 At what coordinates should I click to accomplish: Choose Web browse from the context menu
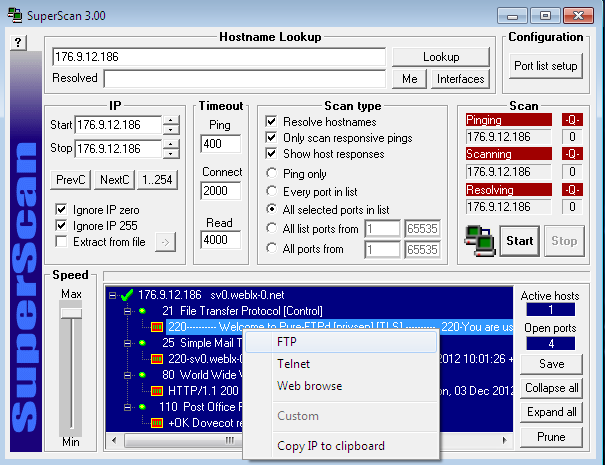[x=341, y=386]
